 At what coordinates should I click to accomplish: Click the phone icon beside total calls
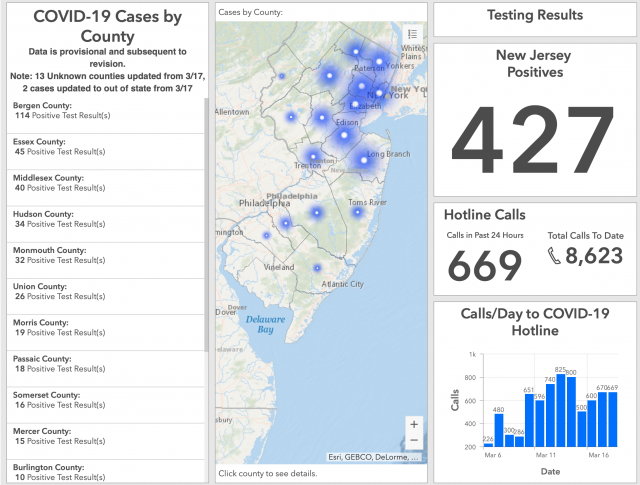pyautogui.click(x=555, y=257)
